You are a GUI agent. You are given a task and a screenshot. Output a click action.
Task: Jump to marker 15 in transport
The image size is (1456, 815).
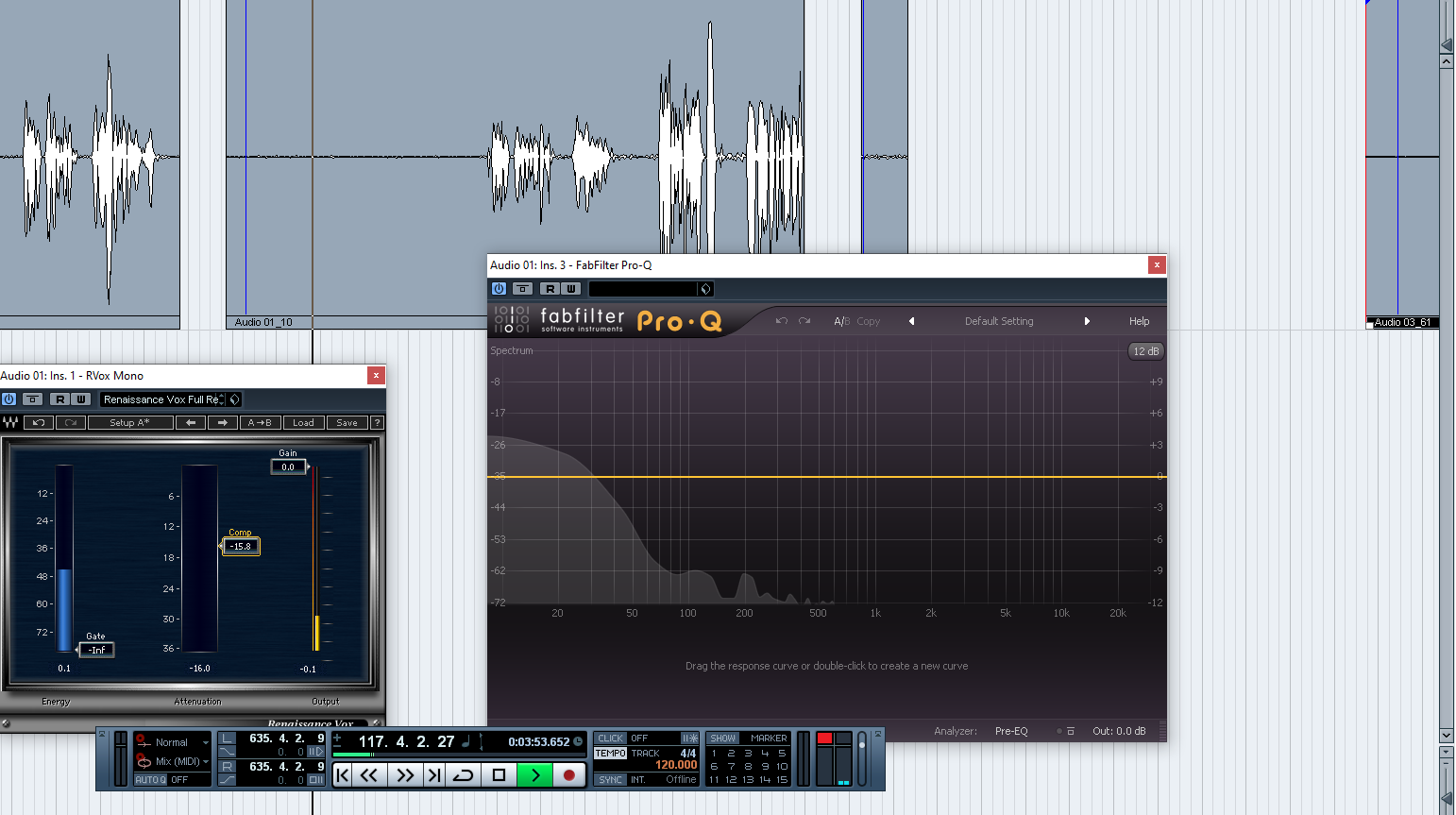[782, 780]
